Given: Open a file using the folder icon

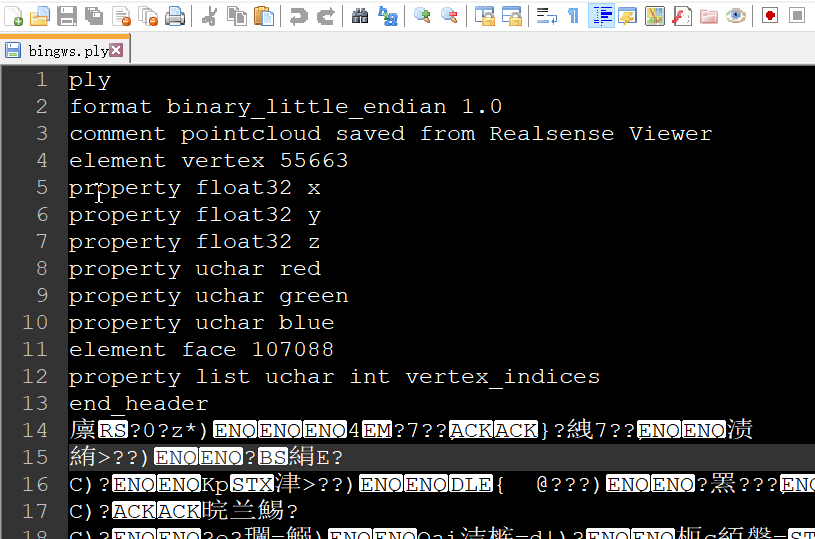Looking at the screenshot, I should click(x=40, y=16).
